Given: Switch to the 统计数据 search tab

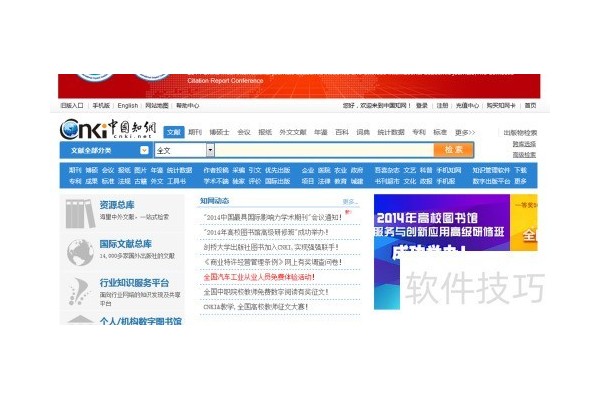Looking at the screenshot, I should pos(391,132).
